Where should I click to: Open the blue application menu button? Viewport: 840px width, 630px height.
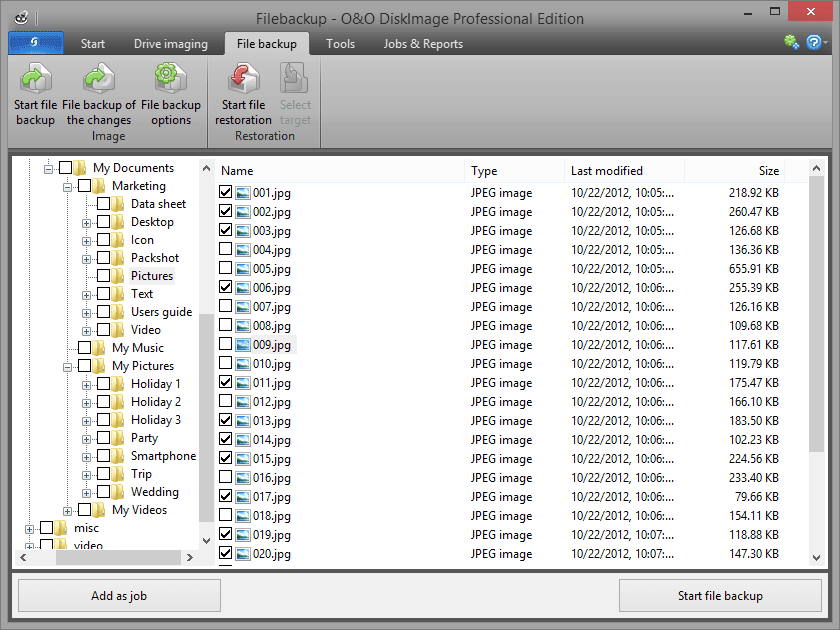point(35,43)
